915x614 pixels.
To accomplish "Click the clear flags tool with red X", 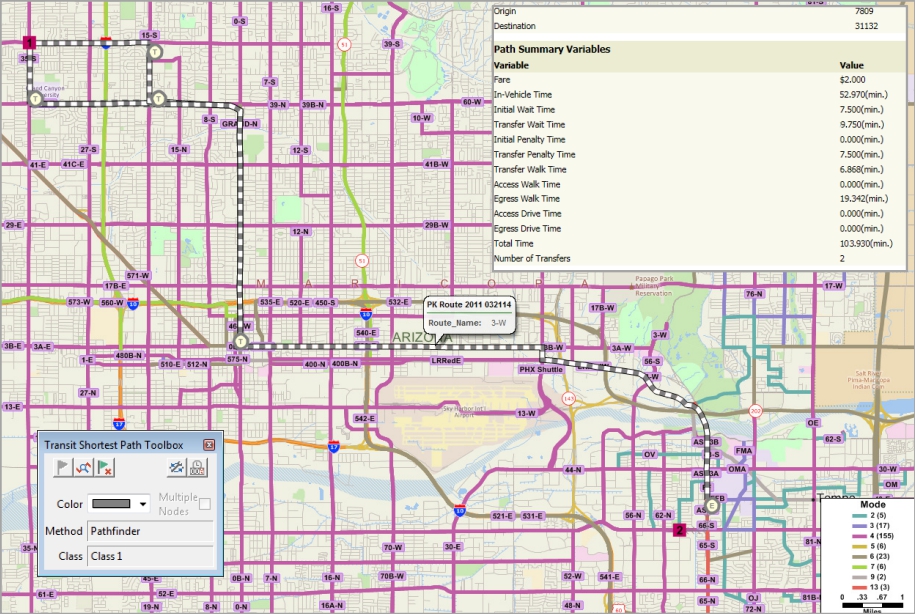I will pos(104,467).
